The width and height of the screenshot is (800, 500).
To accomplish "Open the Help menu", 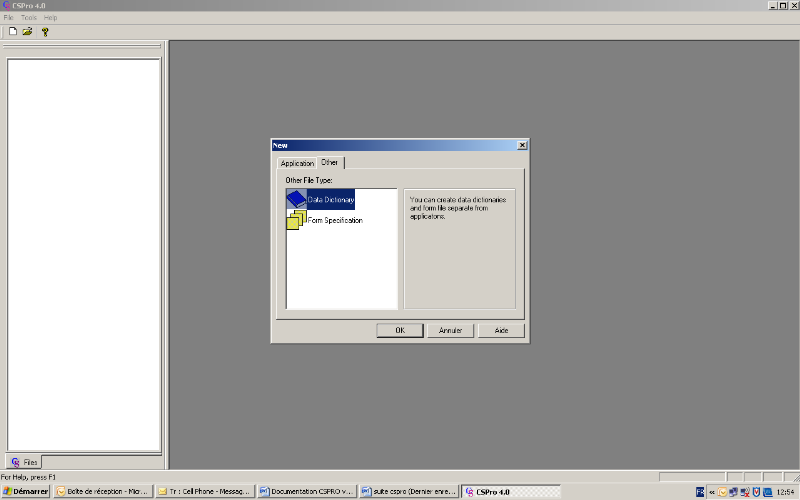I will click(x=50, y=17).
